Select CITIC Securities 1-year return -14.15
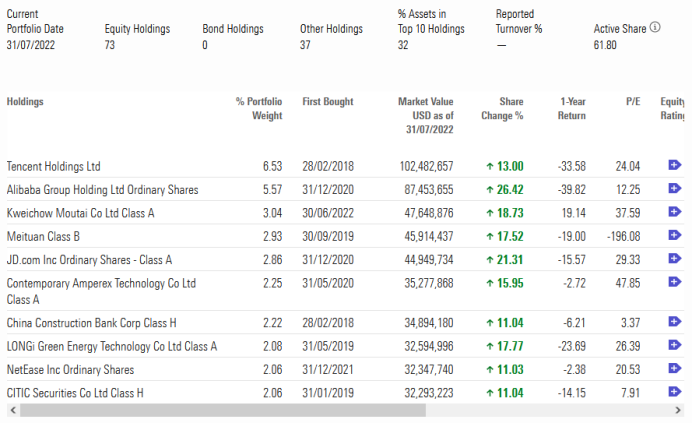The height and width of the screenshot is (423, 693). click(572, 393)
